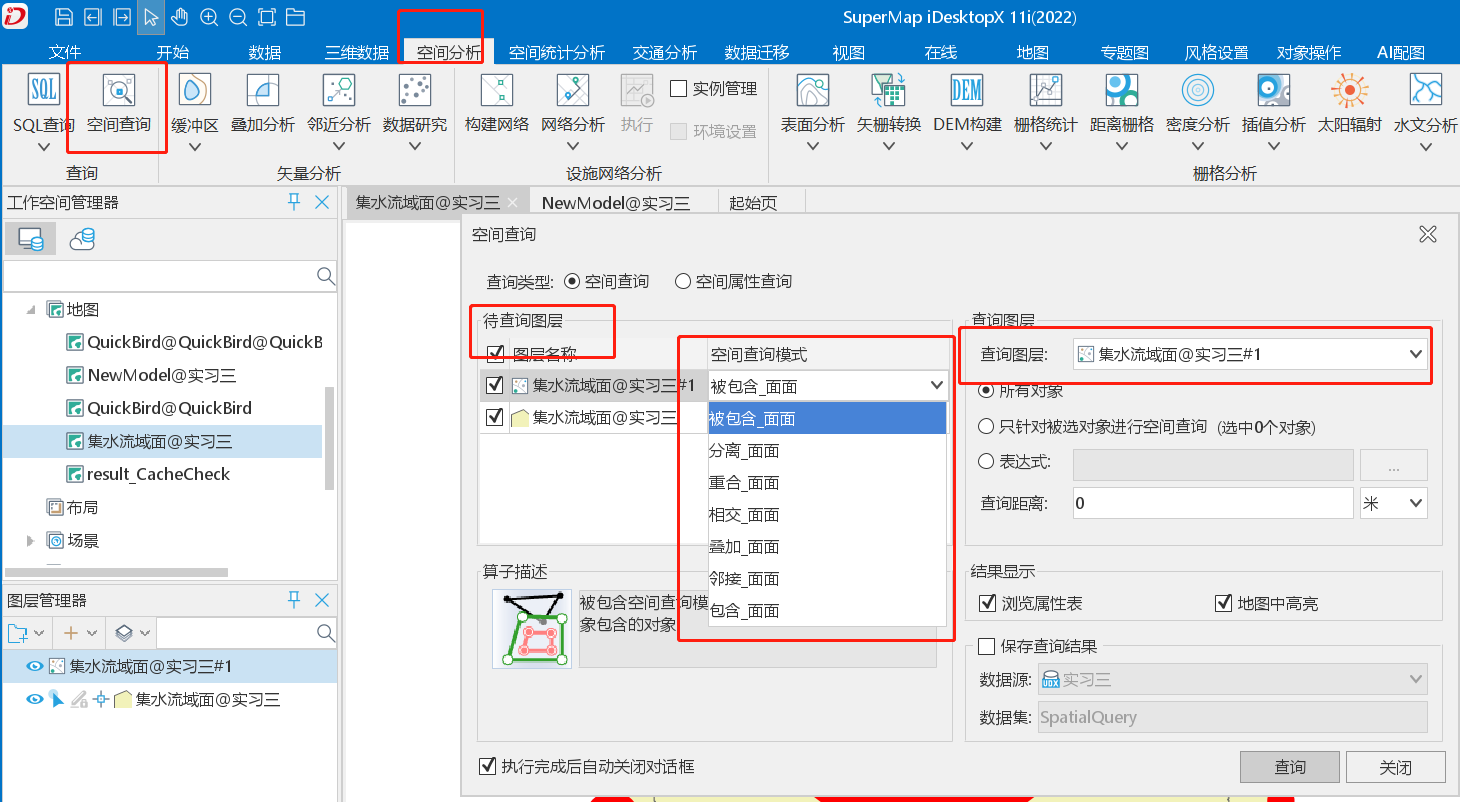Click the Save icon in quick access toolbar
The height and width of the screenshot is (802, 1460).
[64, 17]
